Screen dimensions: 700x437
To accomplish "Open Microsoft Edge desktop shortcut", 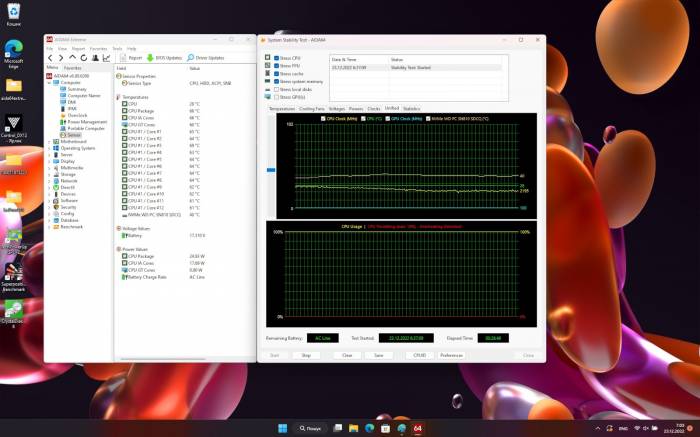I will click(14, 54).
